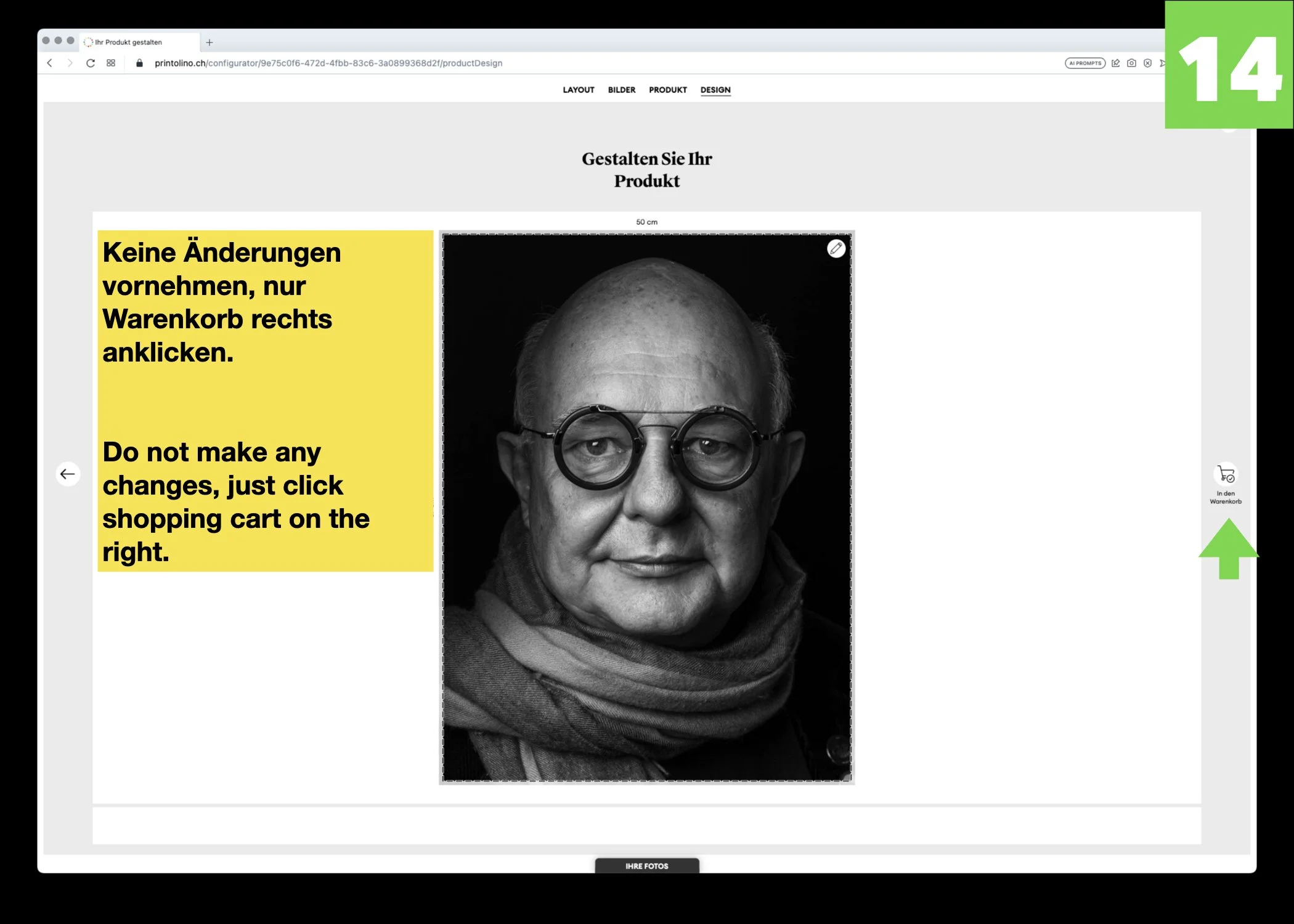Go back with the left arrow circle
1294x924 pixels.
click(68, 474)
